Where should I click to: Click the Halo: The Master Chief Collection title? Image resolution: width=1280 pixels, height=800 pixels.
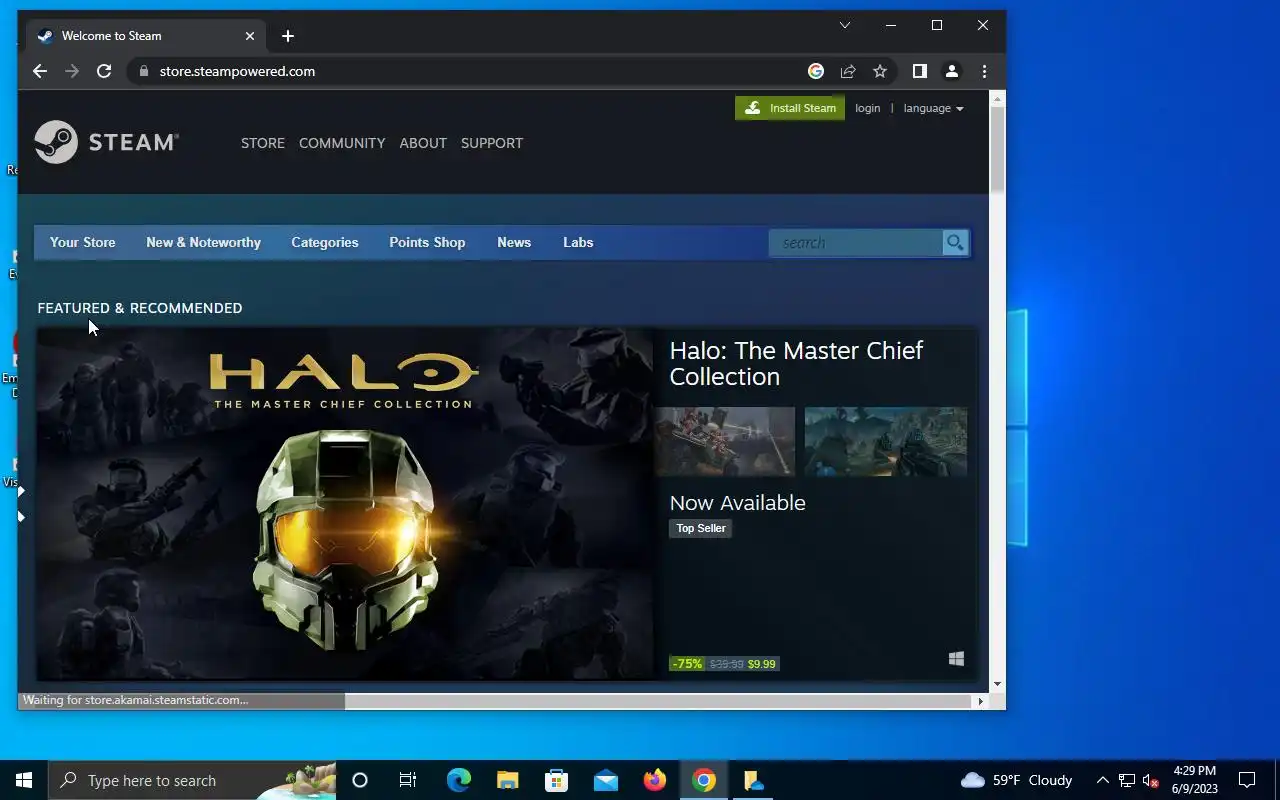point(796,363)
